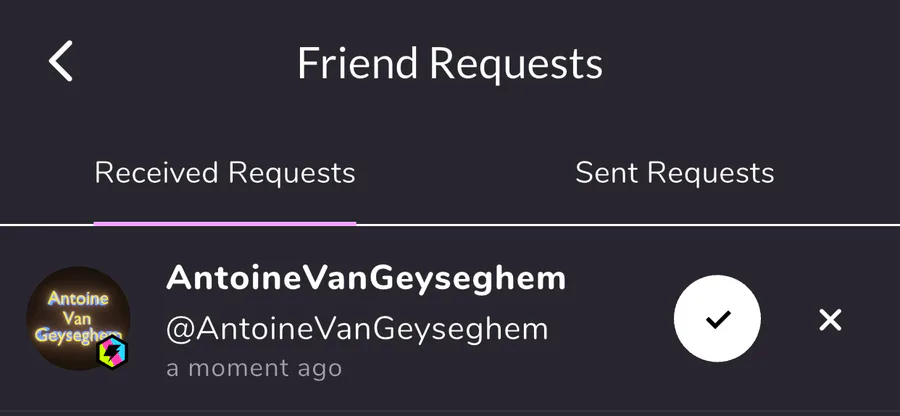Decline the request with the X icon
This screenshot has height=416, width=900.
830,320
